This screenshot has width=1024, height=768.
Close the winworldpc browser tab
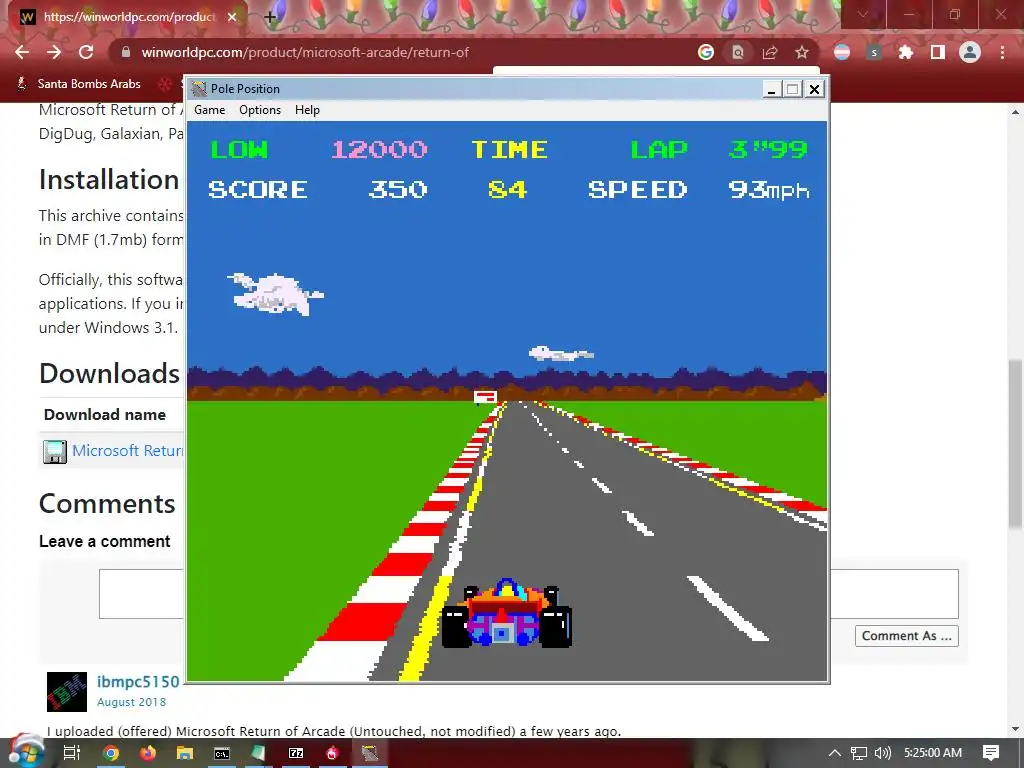tap(232, 17)
